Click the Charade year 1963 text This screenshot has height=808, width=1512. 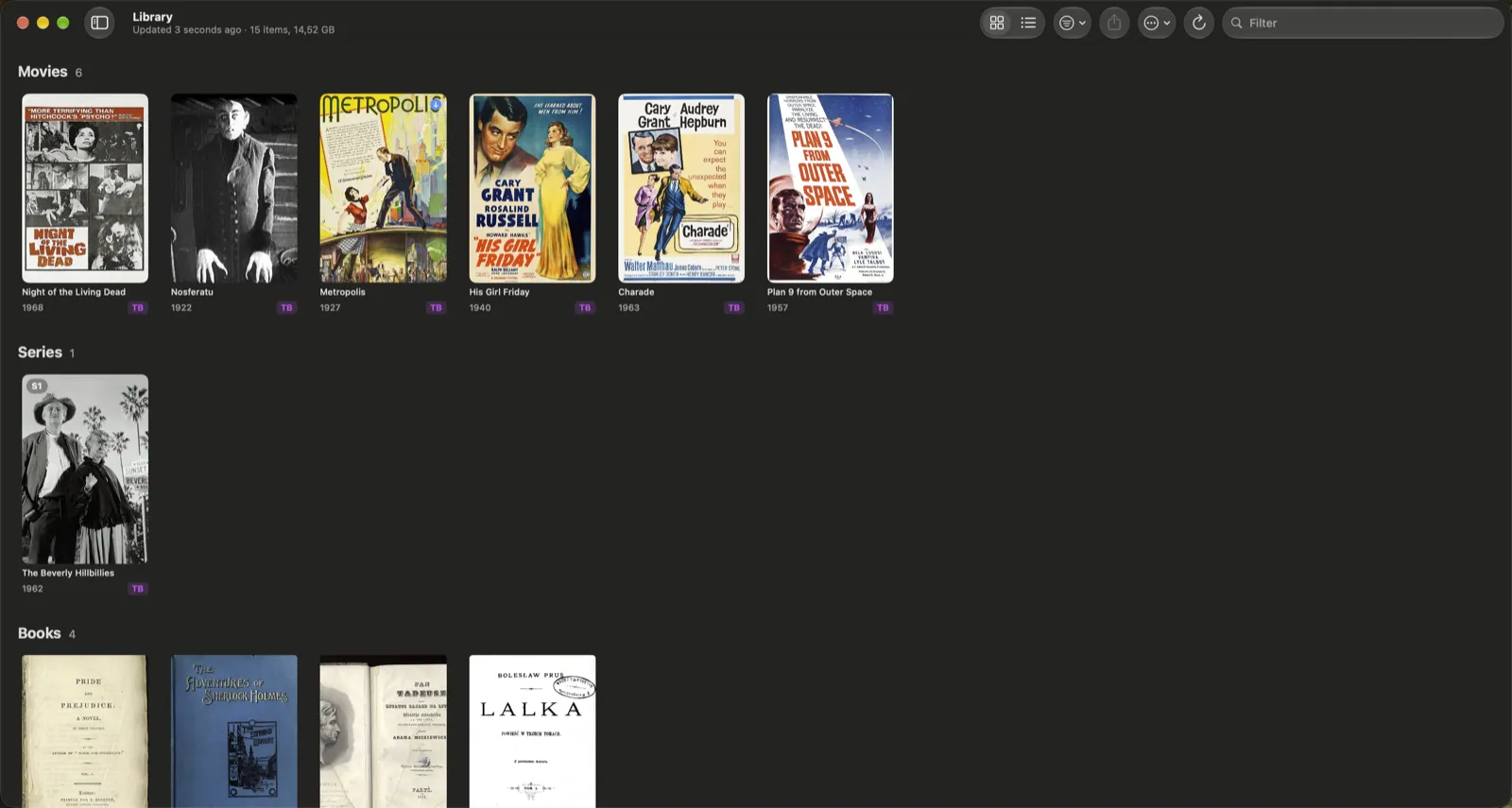coord(628,308)
